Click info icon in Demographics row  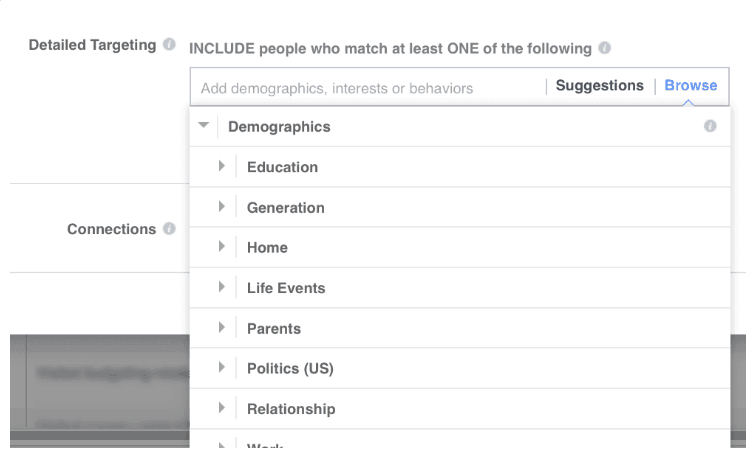click(710, 127)
